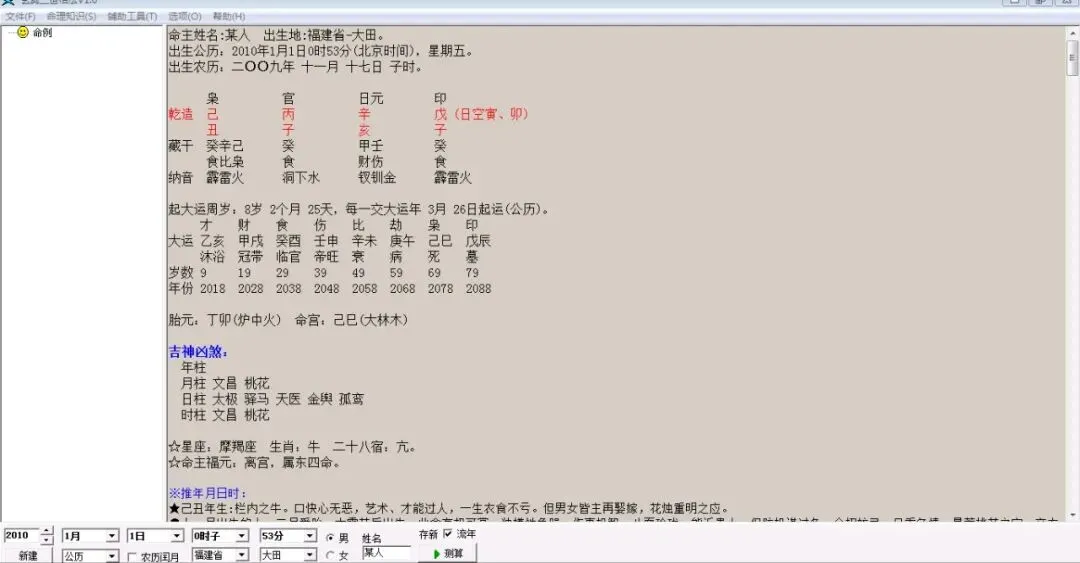
Task: Click the 日元 column label
Action: 371,99
